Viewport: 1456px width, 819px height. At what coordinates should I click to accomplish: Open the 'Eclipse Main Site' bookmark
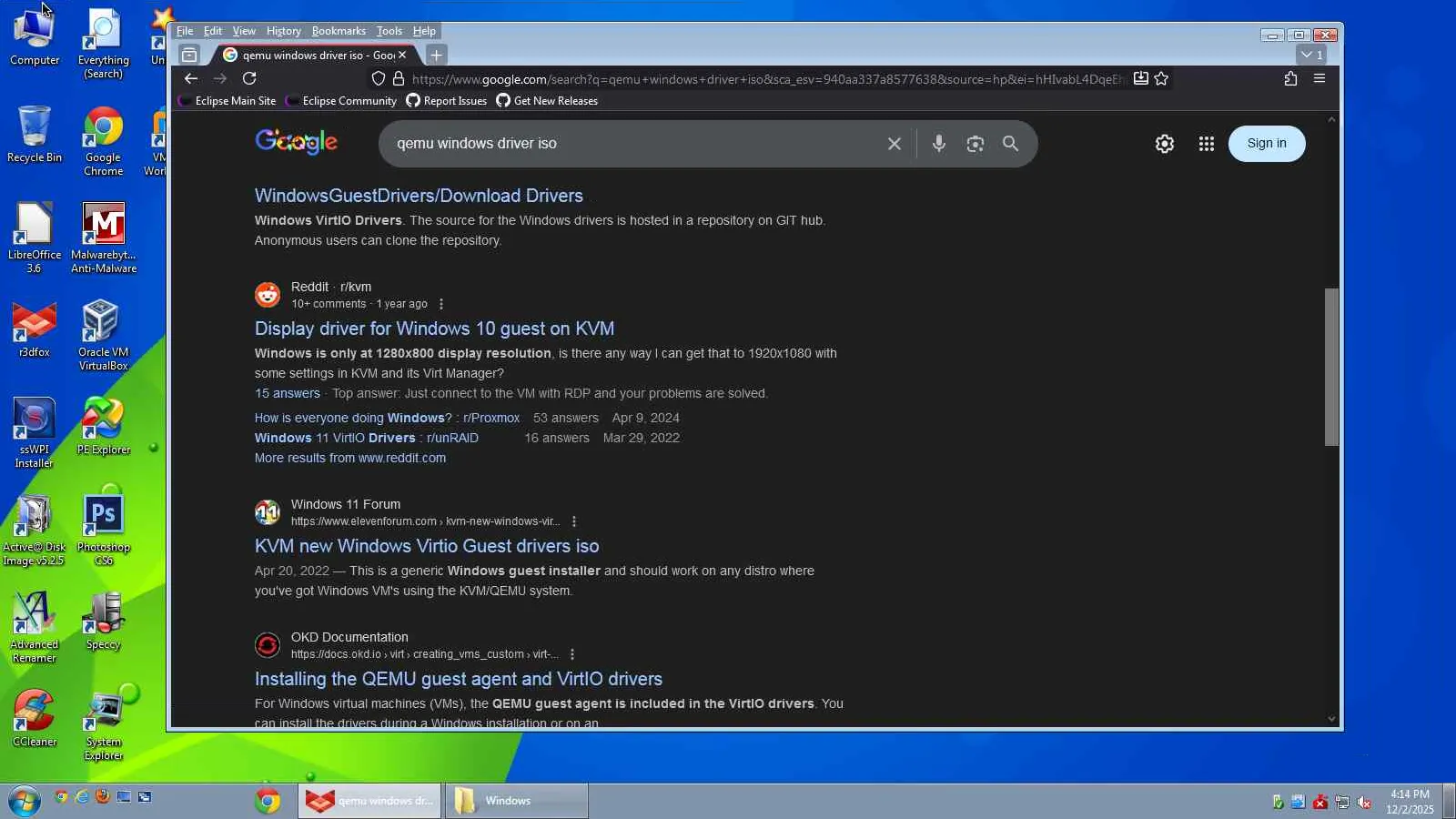pyautogui.click(x=227, y=101)
